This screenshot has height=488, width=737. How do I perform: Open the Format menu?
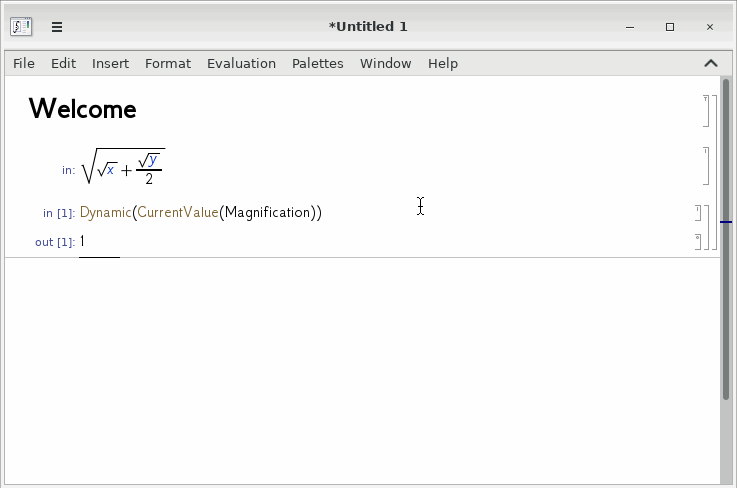(x=168, y=63)
